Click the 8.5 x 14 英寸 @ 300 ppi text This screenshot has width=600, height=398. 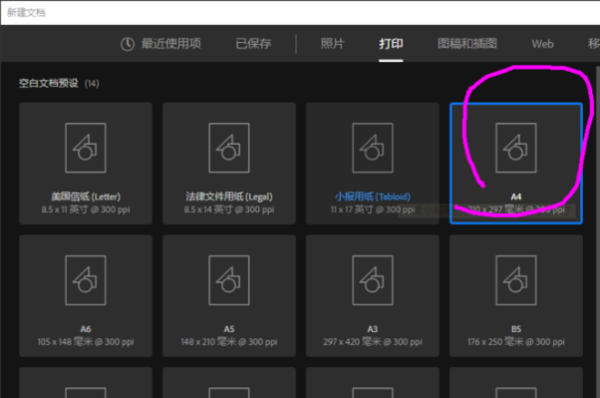[x=229, y=209]
